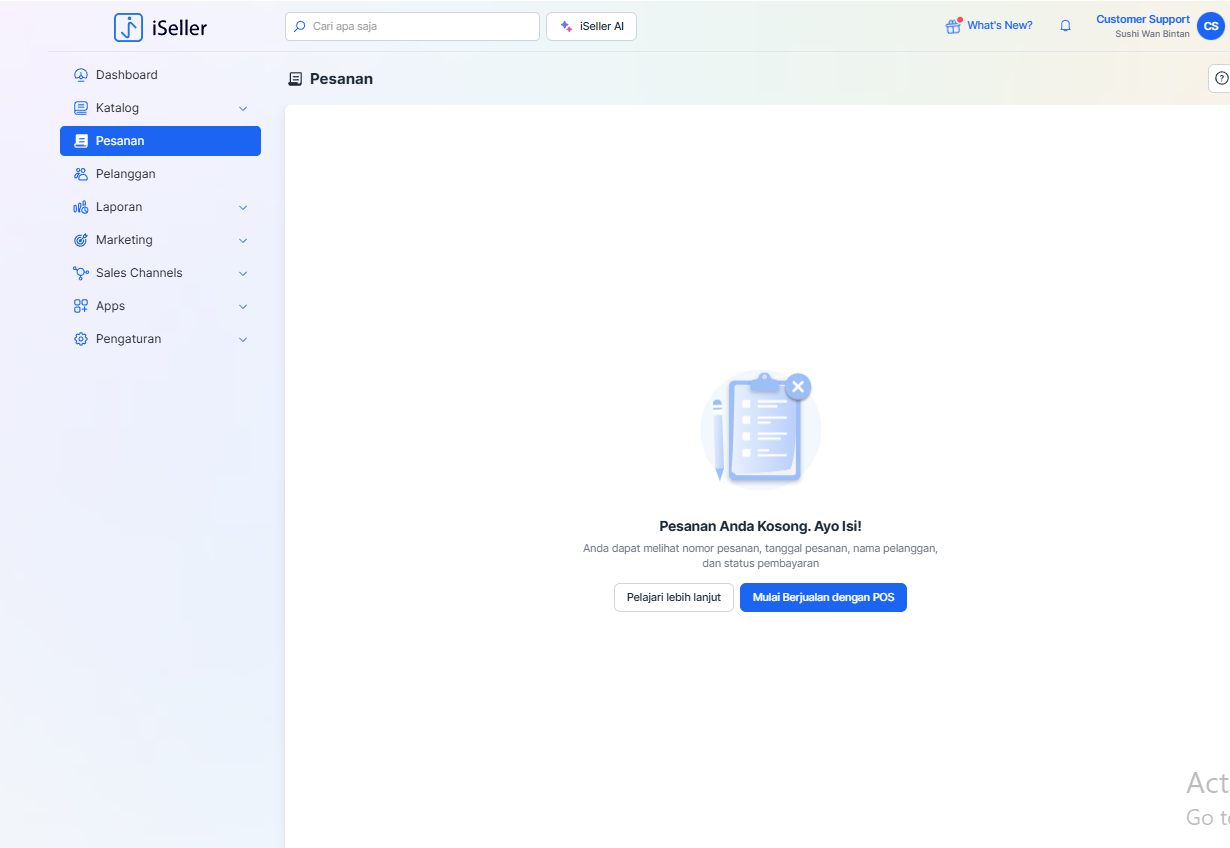1230x848 pixels.
Task: Click the notification bell icon
Action: [1065, 26]
